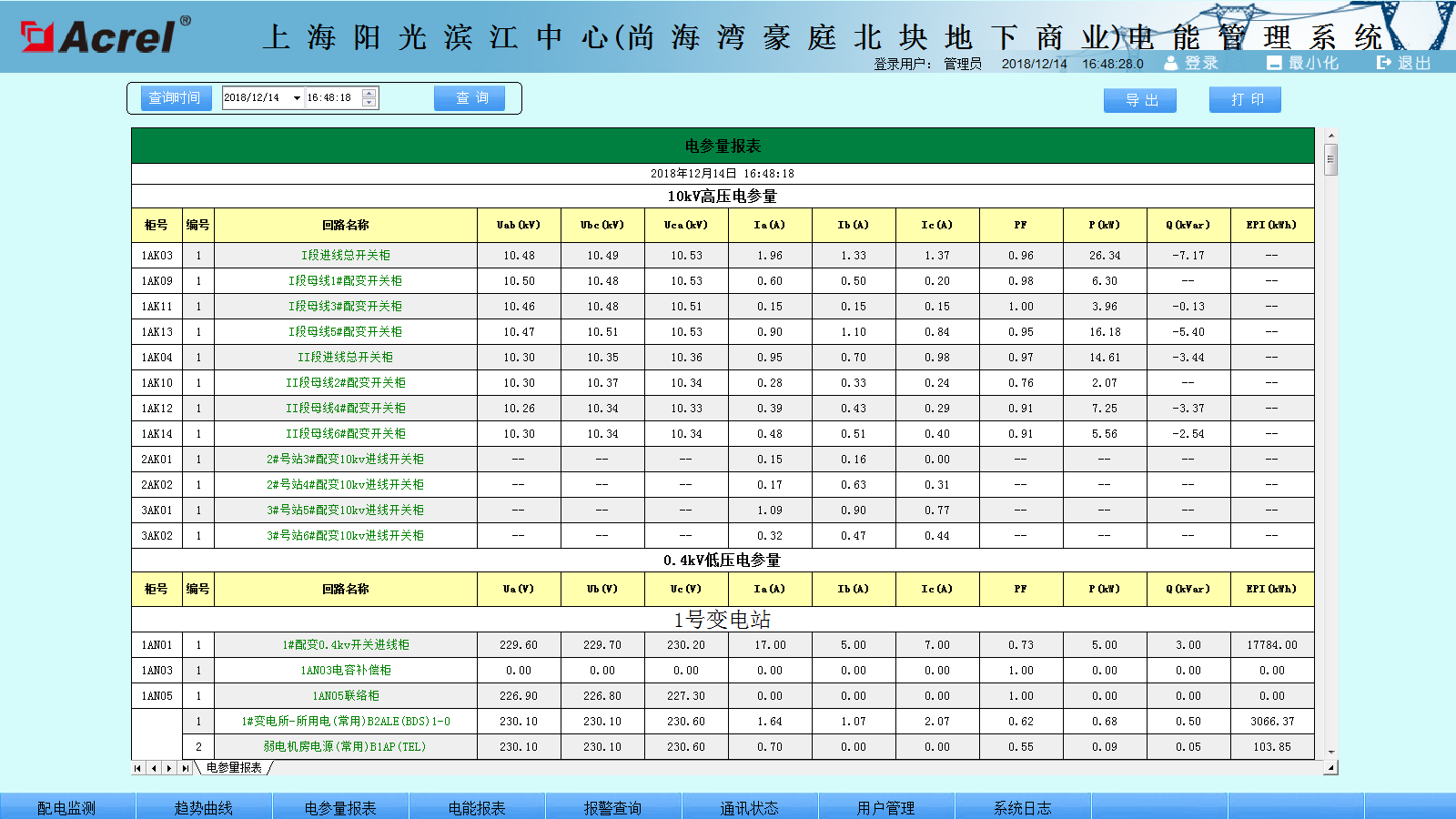Click the vertical scrollbar down arrow
Image resolution: width=1456 pixels, height=819 pixels.
tap(1330, 753)
